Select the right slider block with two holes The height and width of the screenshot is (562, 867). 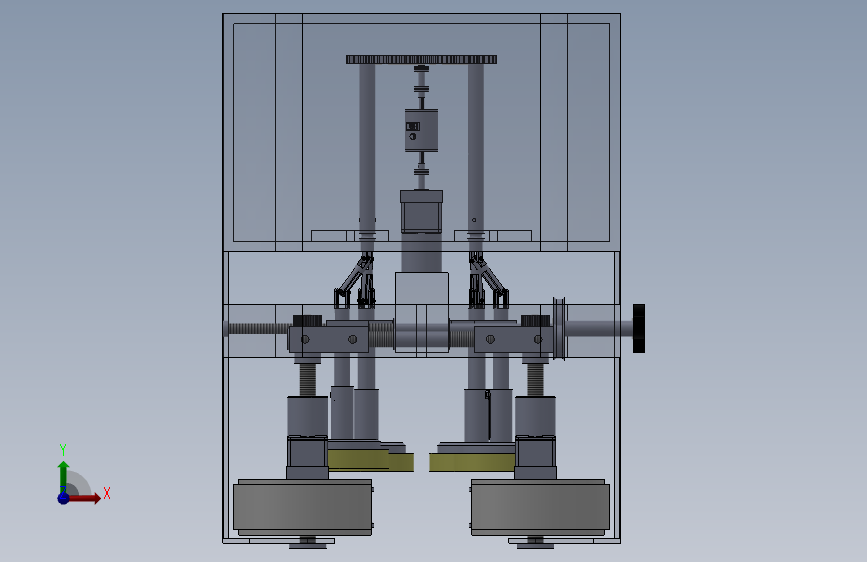[x=514, y=339]
